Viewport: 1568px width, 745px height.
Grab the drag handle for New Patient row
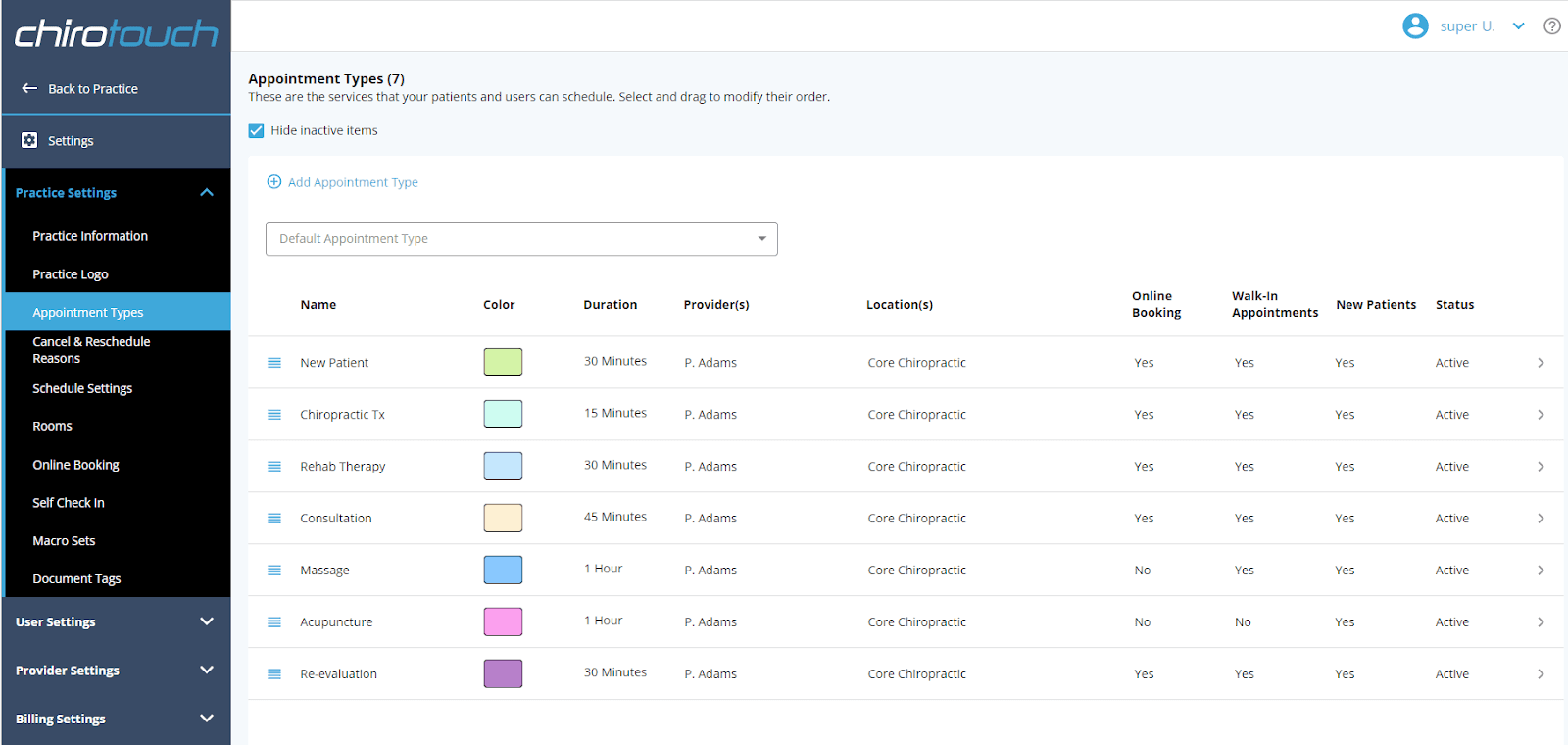click(274, 363)
